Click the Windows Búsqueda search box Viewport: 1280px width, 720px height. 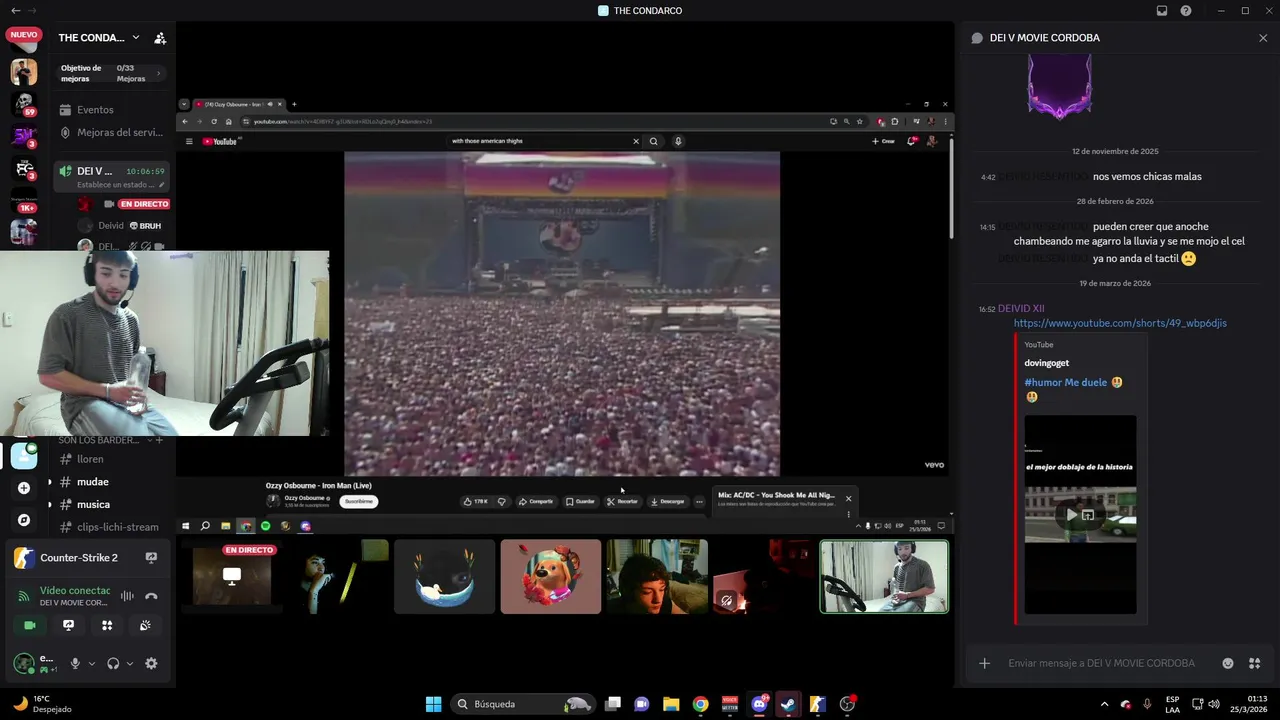pyautogui.click(x=522, y=704)
